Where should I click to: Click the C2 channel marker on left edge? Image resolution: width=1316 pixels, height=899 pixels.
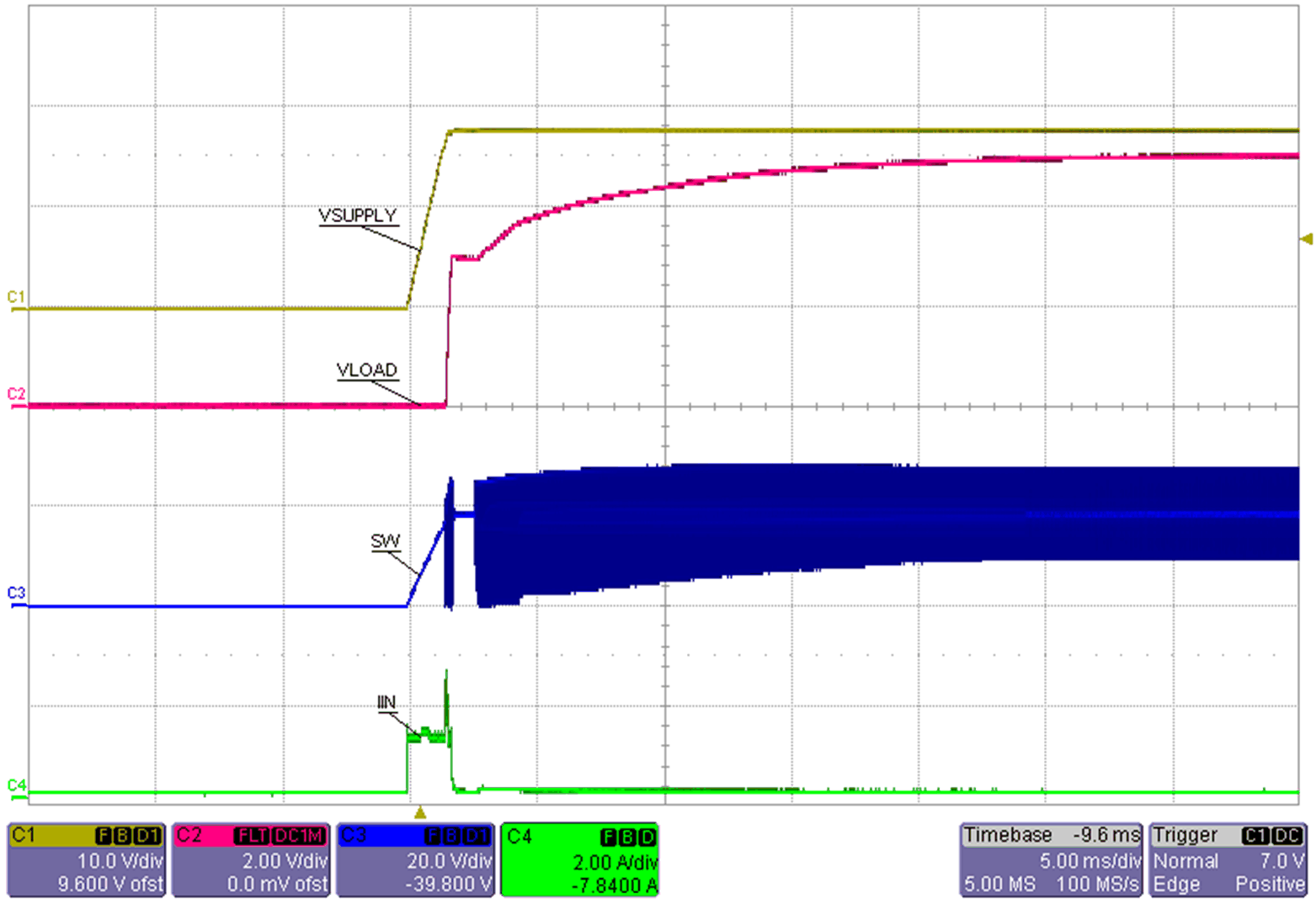15,394
